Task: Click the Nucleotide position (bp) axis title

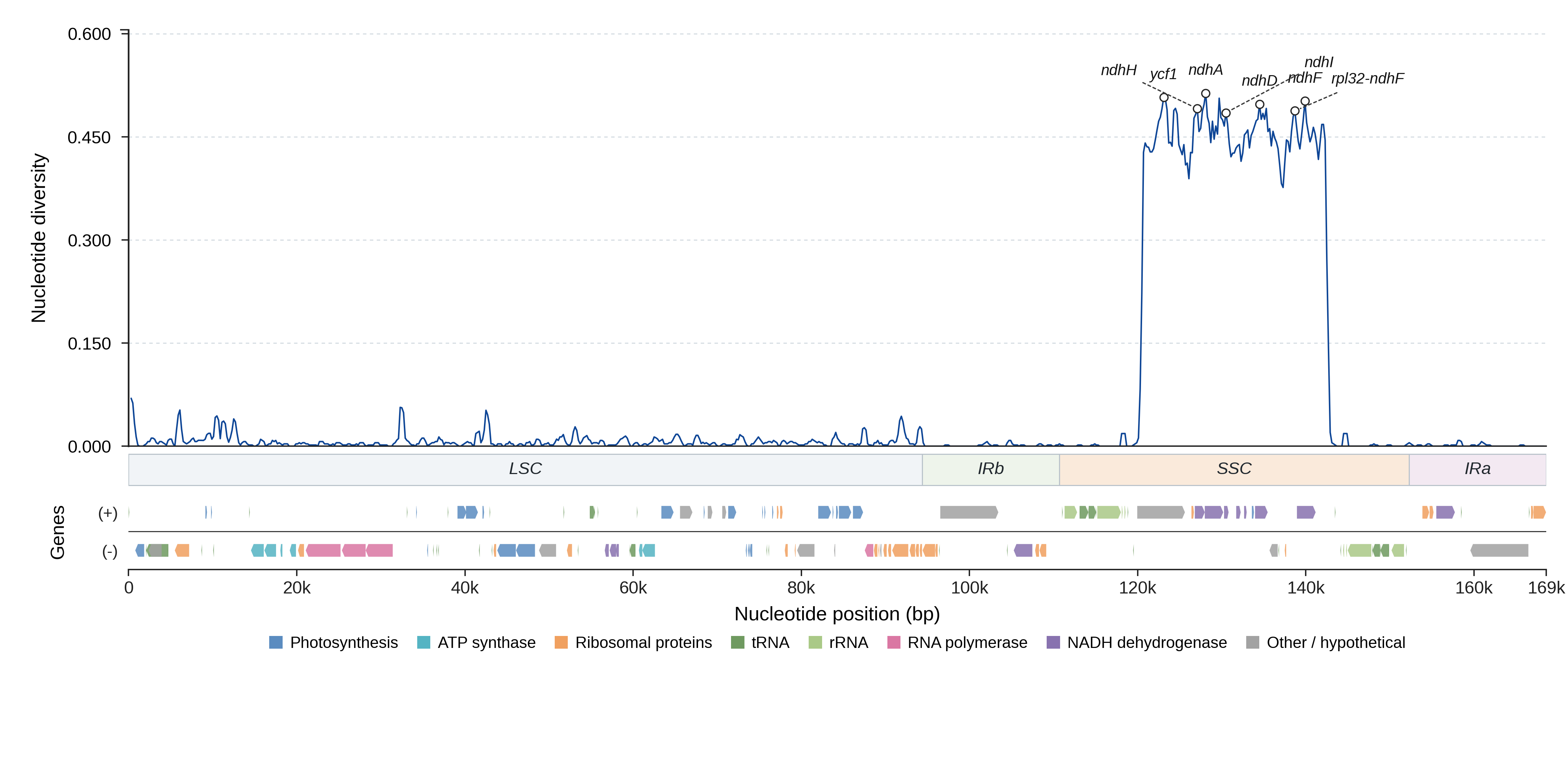Action: [837, 614]
